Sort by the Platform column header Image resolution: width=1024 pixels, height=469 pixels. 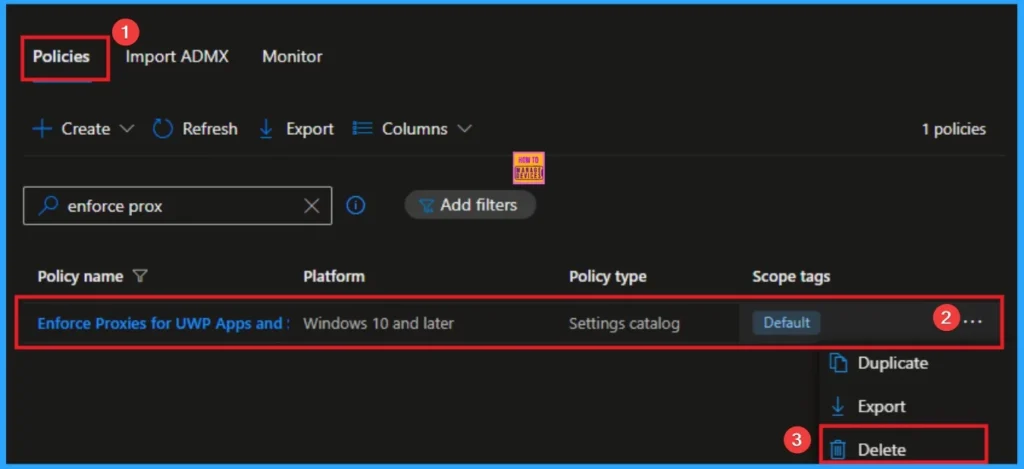click(334, 276)
